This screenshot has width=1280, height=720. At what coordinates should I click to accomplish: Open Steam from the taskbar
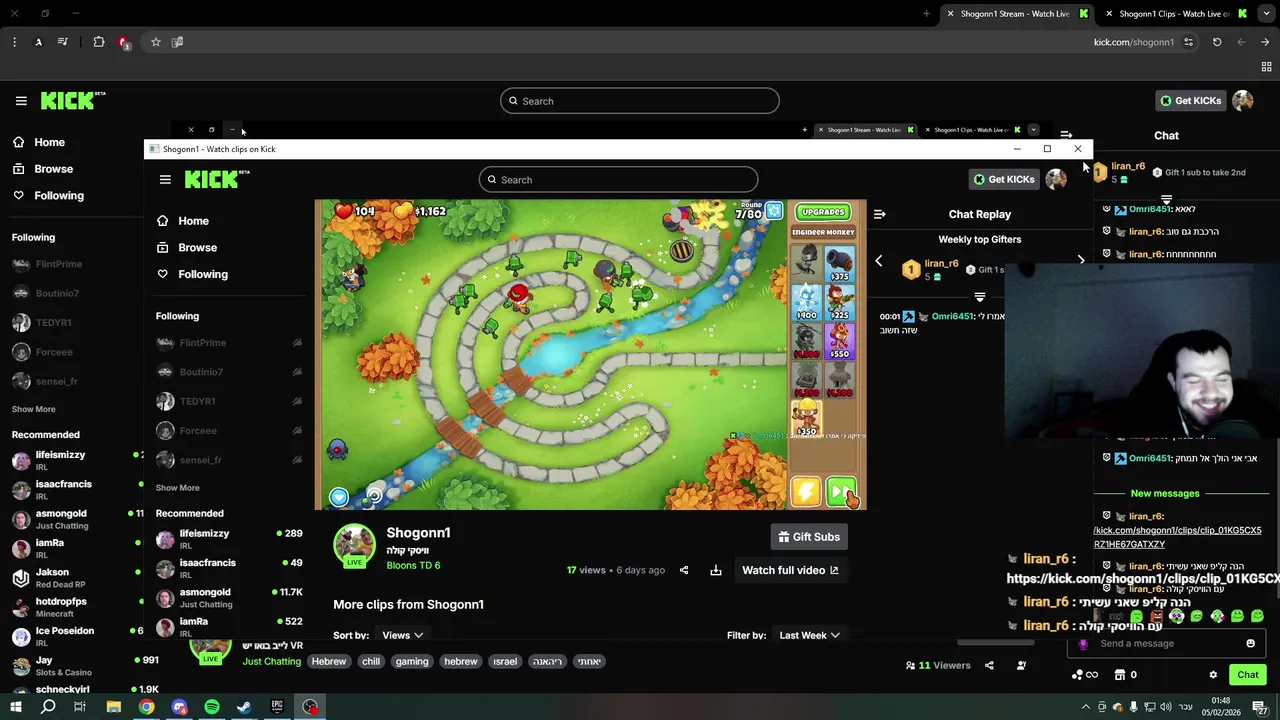244,707
